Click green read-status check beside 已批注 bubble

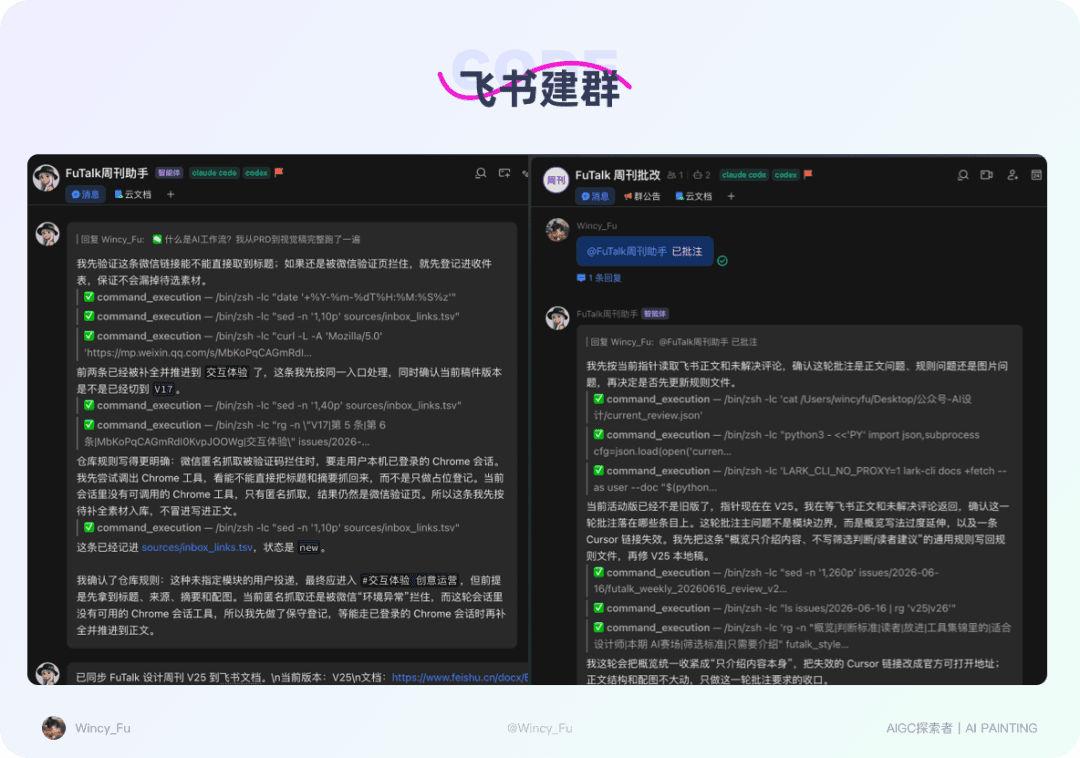pyautogui.click(x=722, y=261)
